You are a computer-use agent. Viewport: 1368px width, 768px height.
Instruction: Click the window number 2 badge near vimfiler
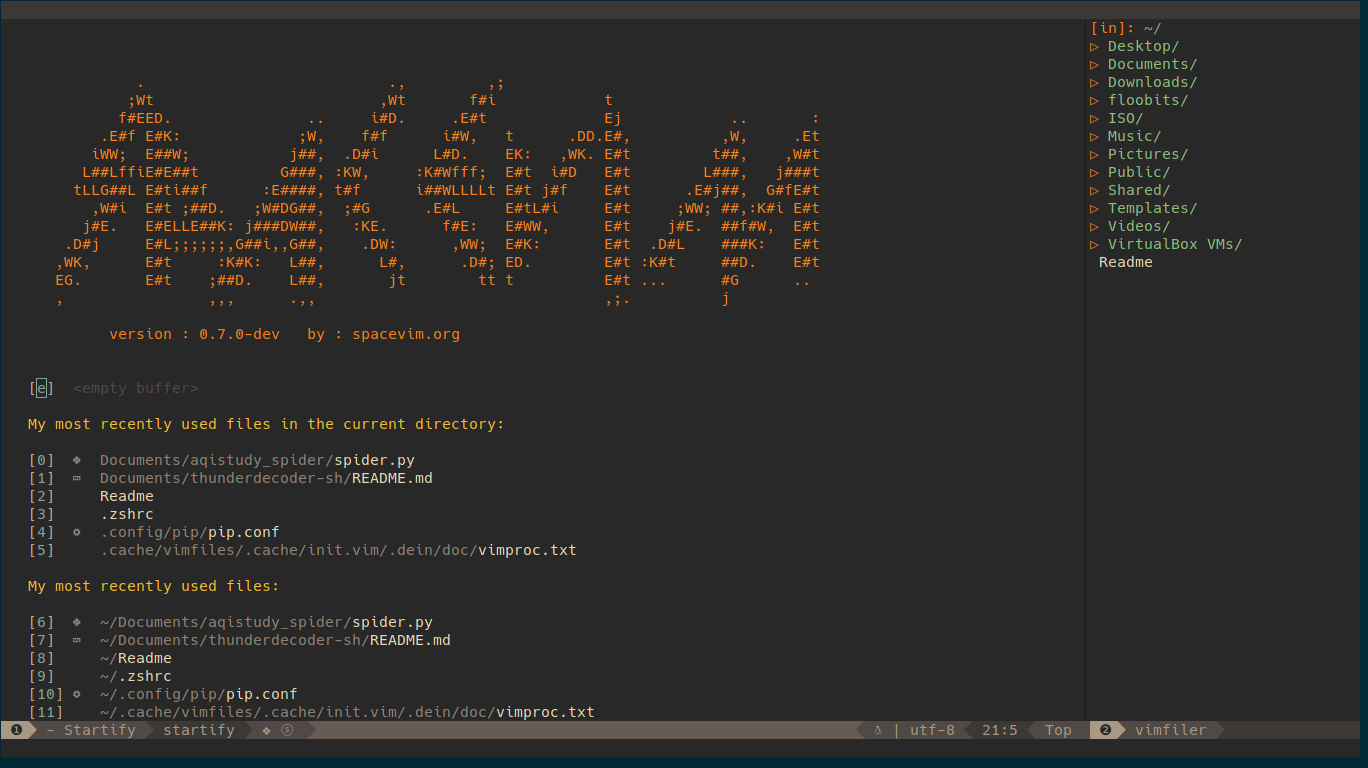(x=1106, y=730)
